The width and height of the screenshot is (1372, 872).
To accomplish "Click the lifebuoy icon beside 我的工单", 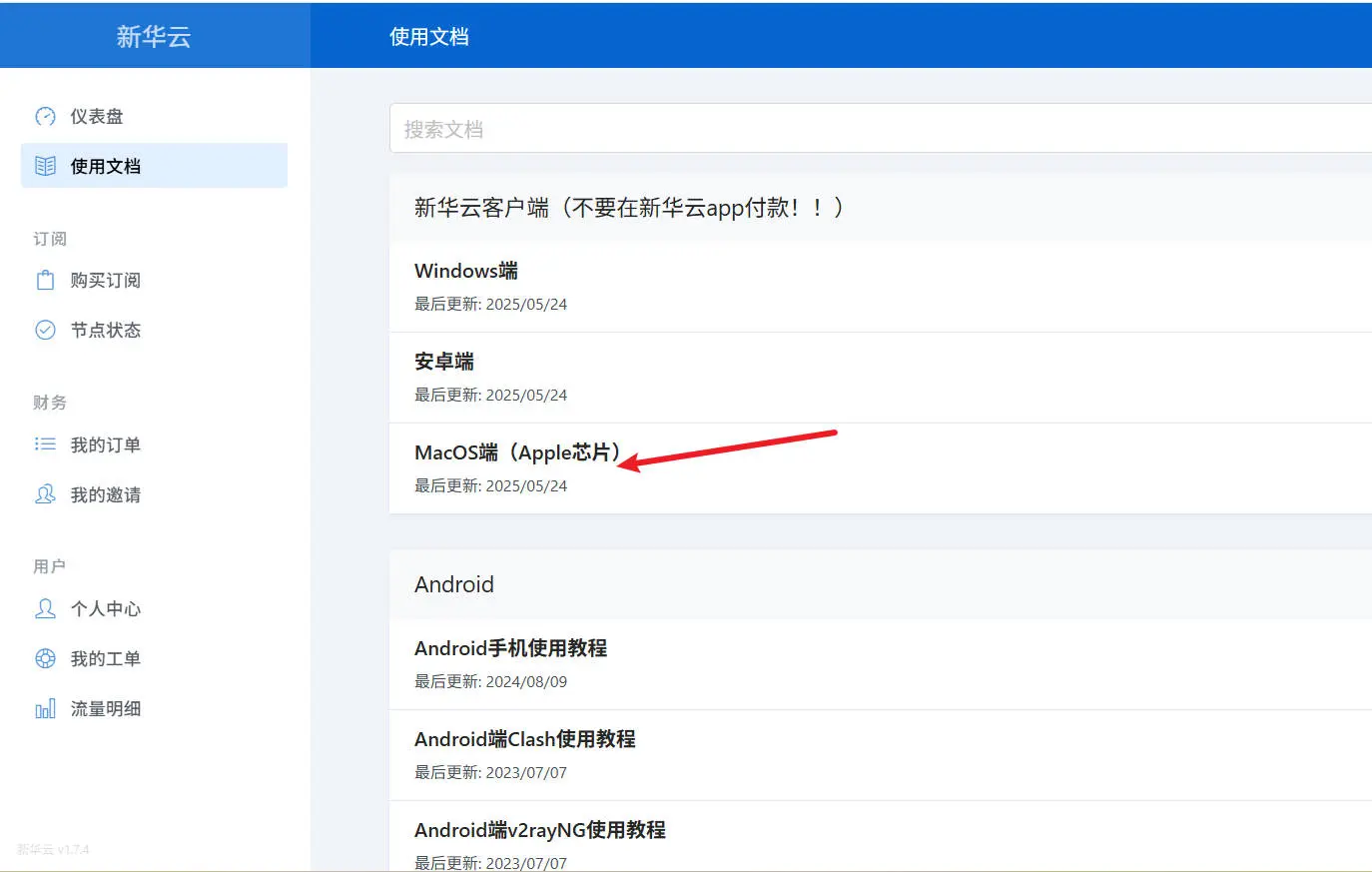I will pos(45,658).
